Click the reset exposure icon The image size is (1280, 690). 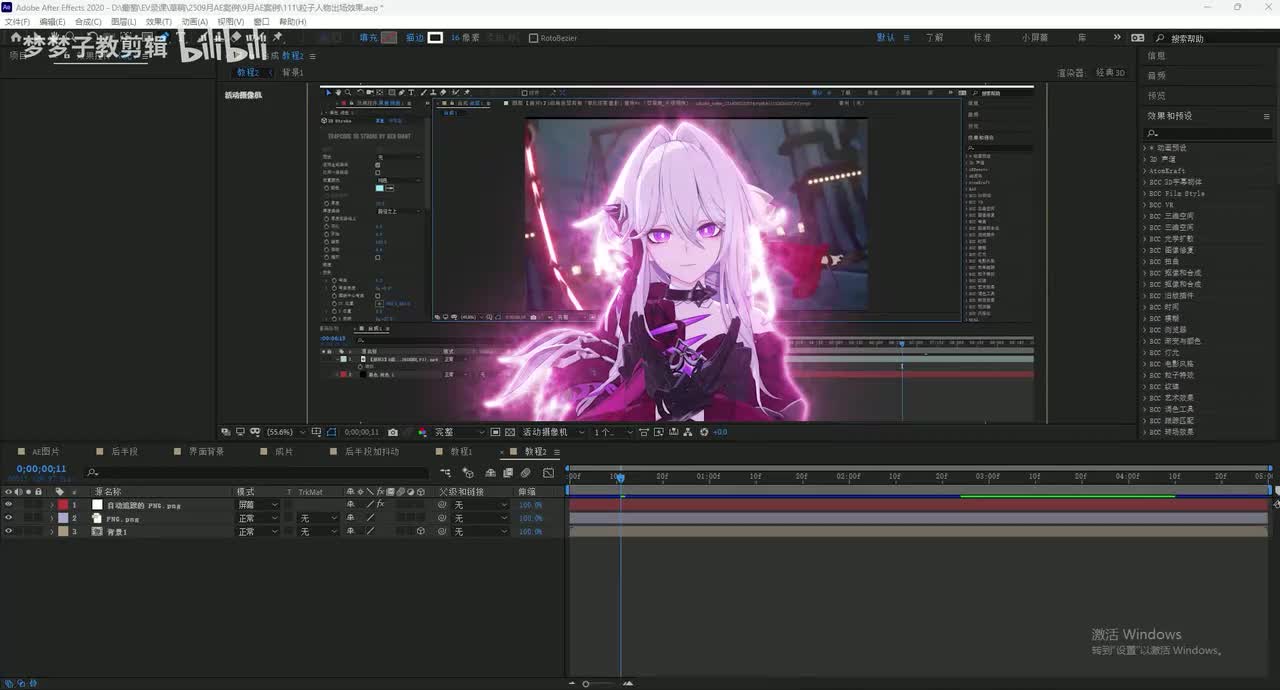703,432
